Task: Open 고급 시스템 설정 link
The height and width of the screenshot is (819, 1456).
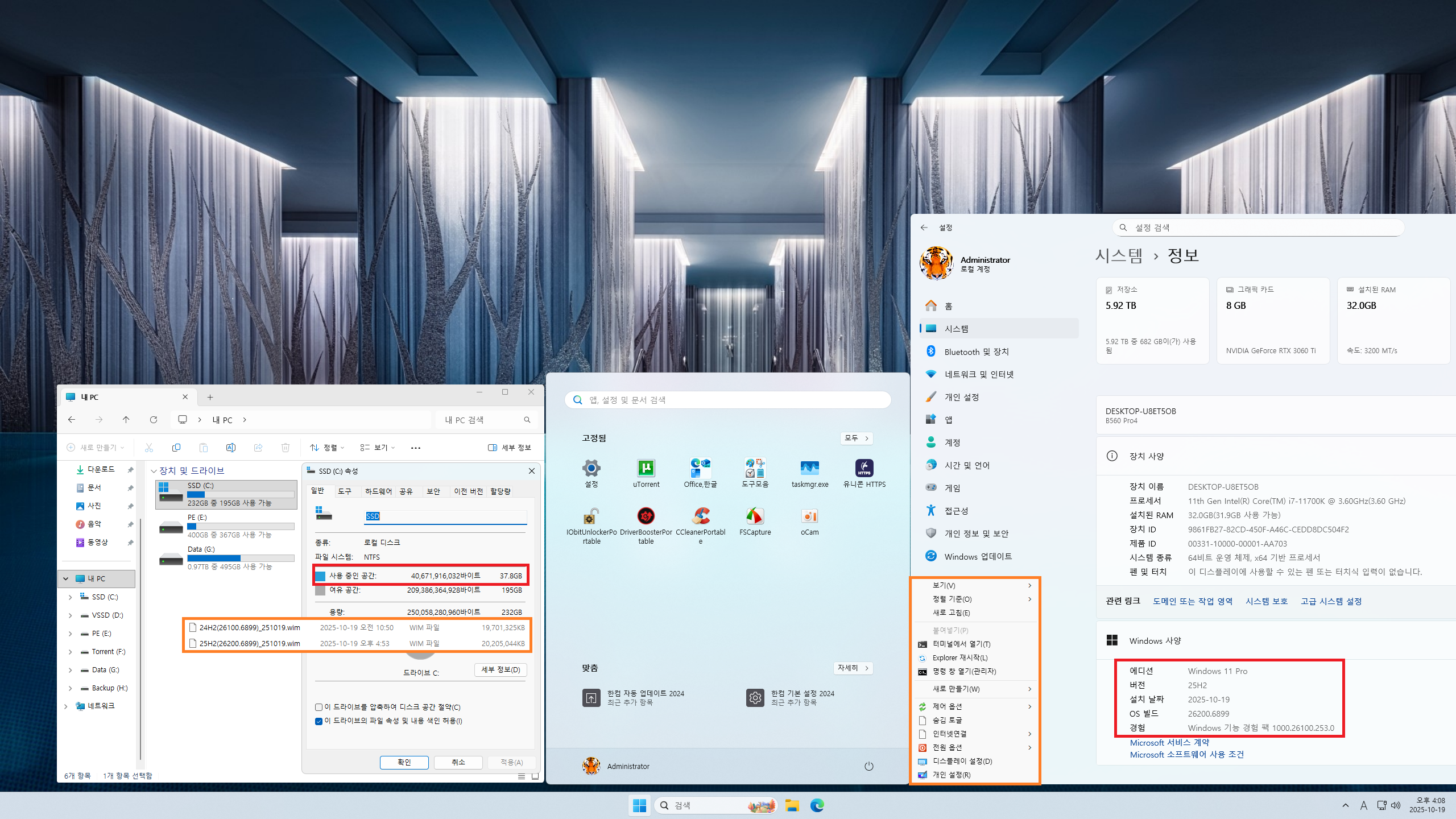Action: coord(1331,601)
